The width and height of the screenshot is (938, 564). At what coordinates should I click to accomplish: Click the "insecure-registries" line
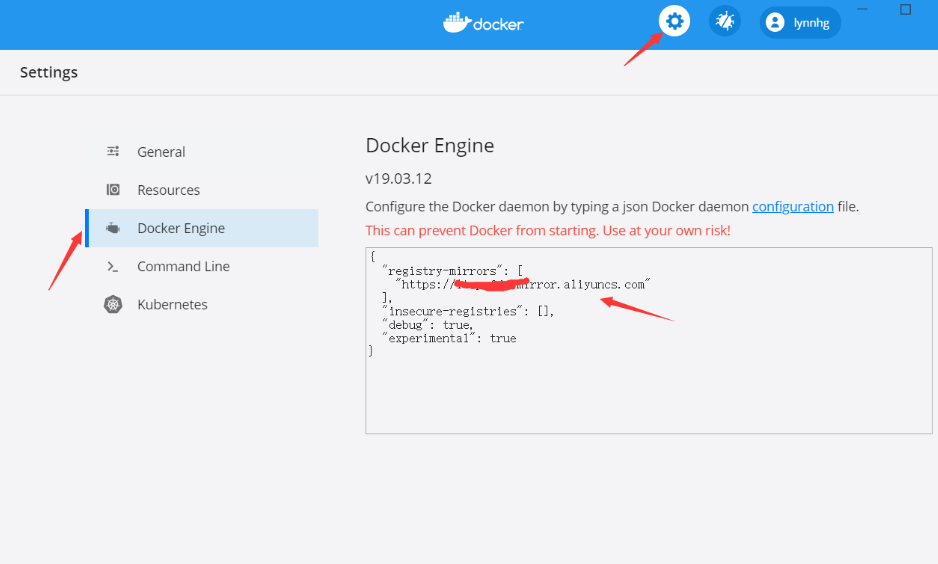pos(468,311)
